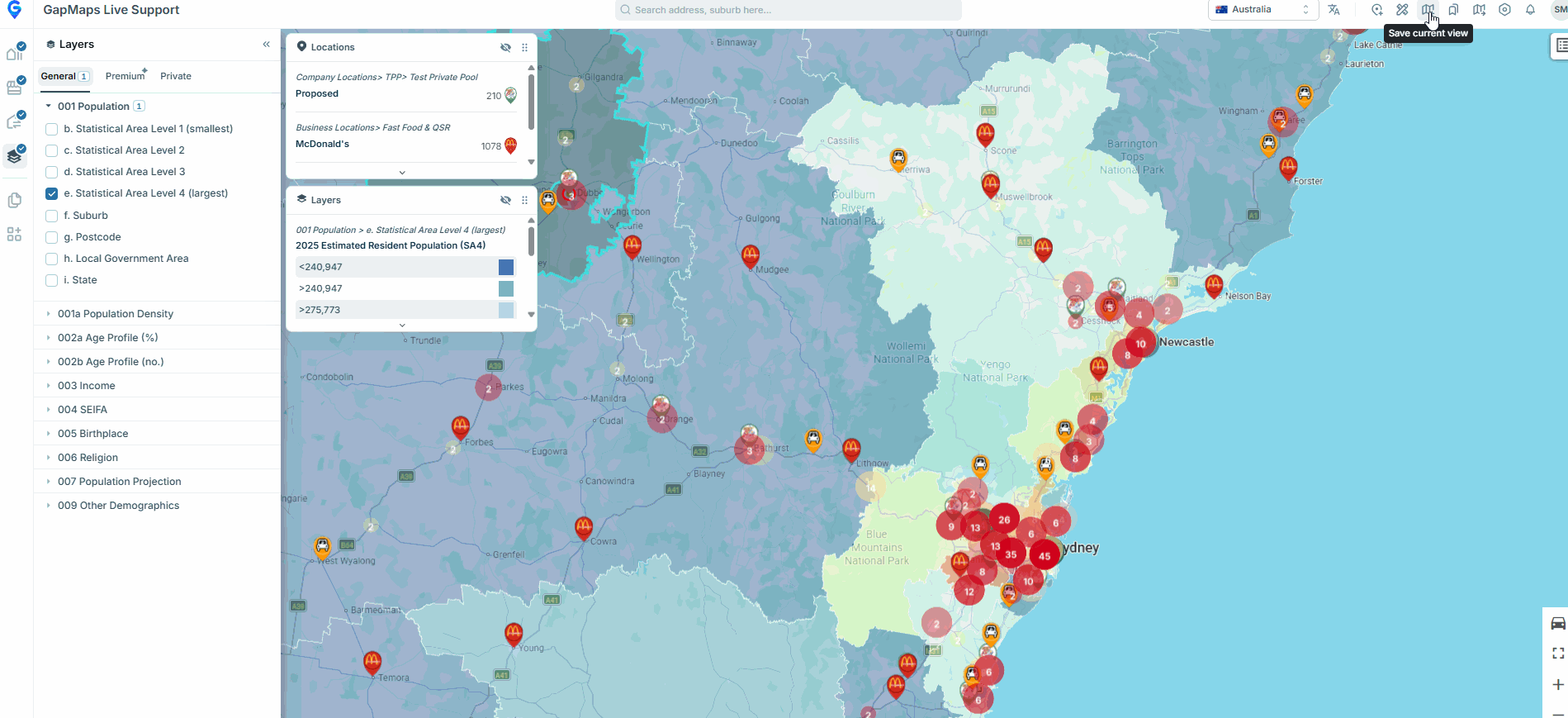Click the McDonald's marker at Mudgee
1568x718 pixels.
(x=750, y=255)
